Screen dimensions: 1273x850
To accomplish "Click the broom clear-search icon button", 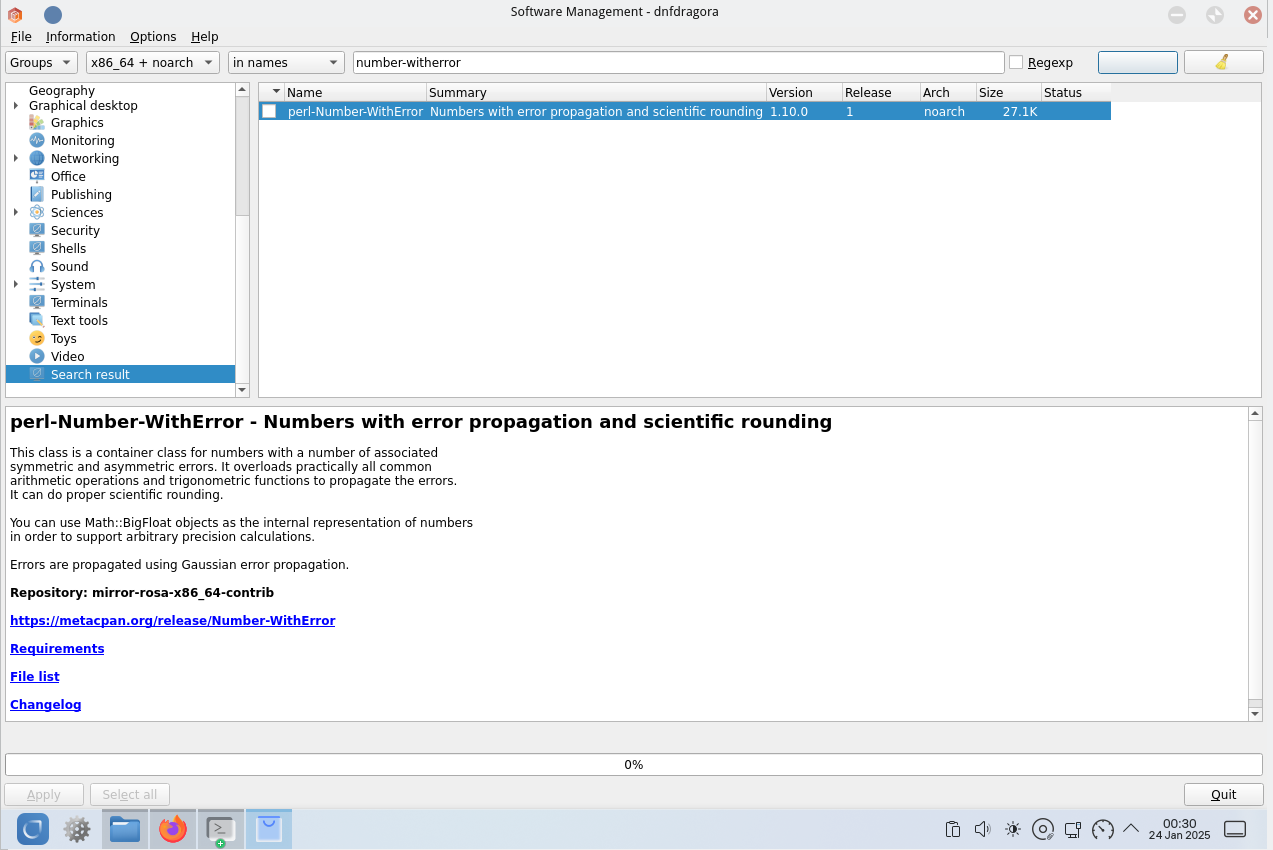I will pyautogui.click(x=1223, y=62).
